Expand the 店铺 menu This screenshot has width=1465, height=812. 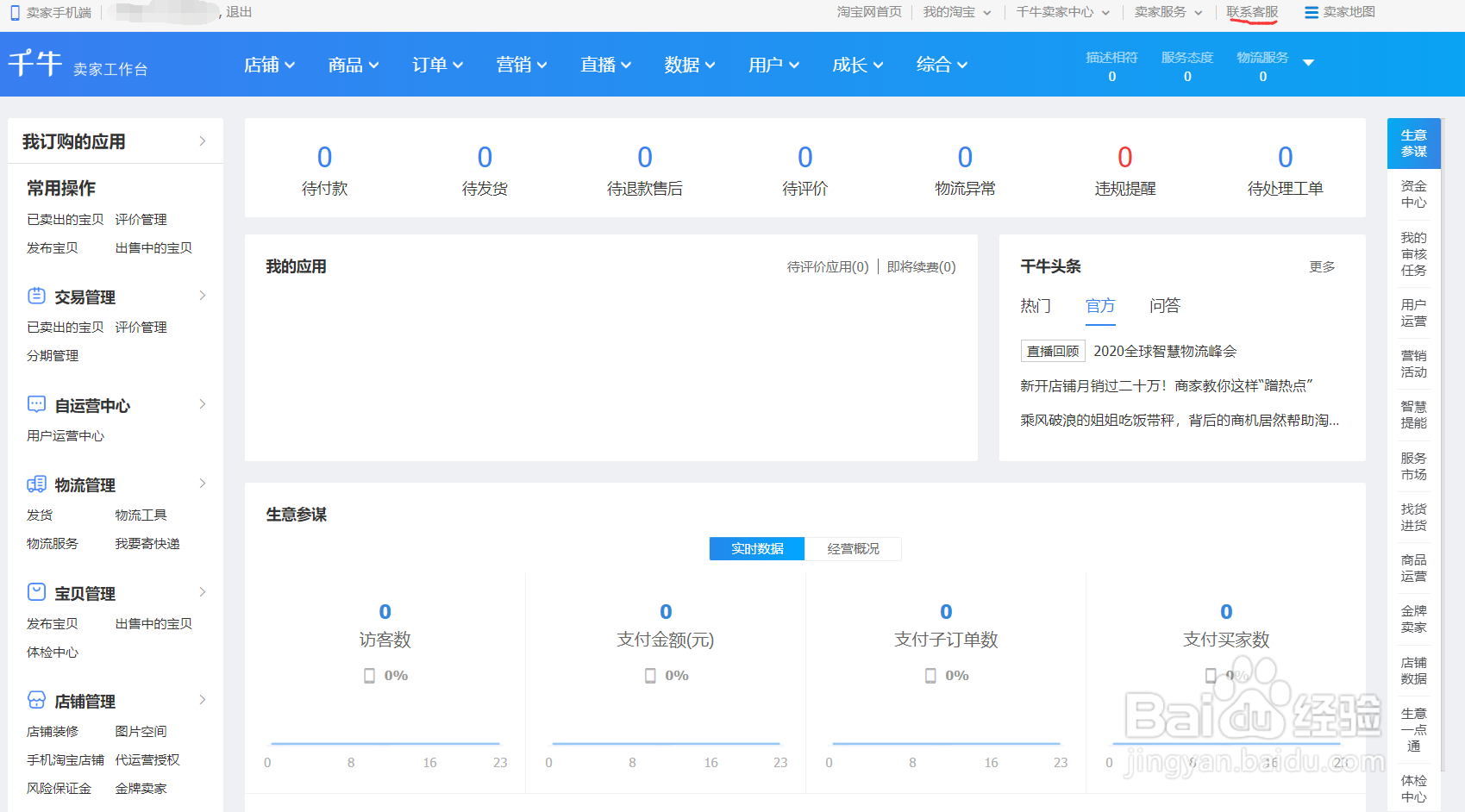[269, 65]
